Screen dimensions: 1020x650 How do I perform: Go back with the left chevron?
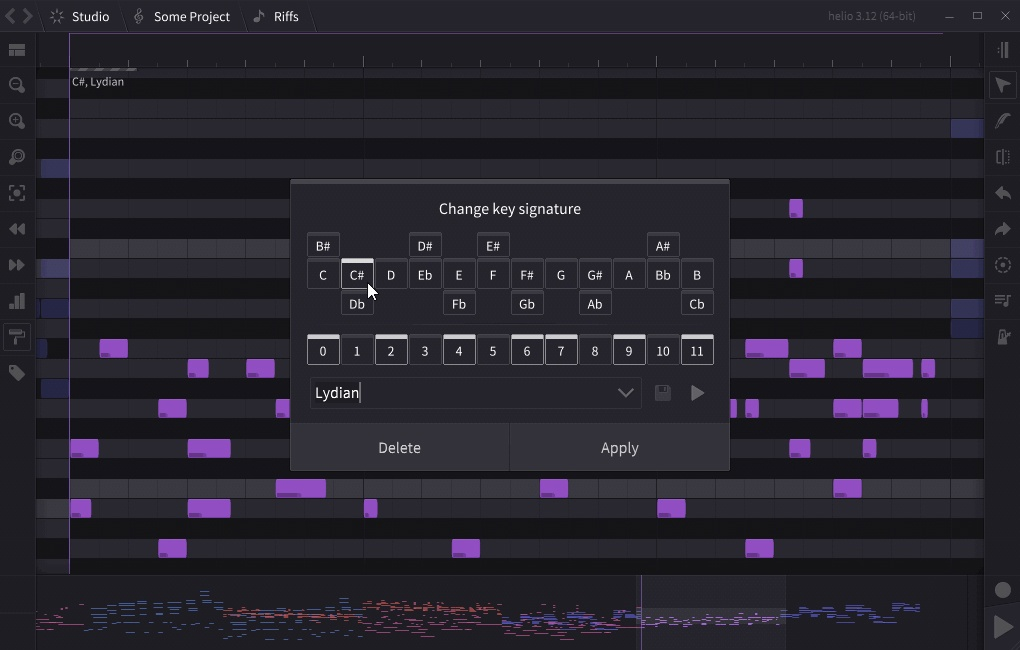(10, 16)
